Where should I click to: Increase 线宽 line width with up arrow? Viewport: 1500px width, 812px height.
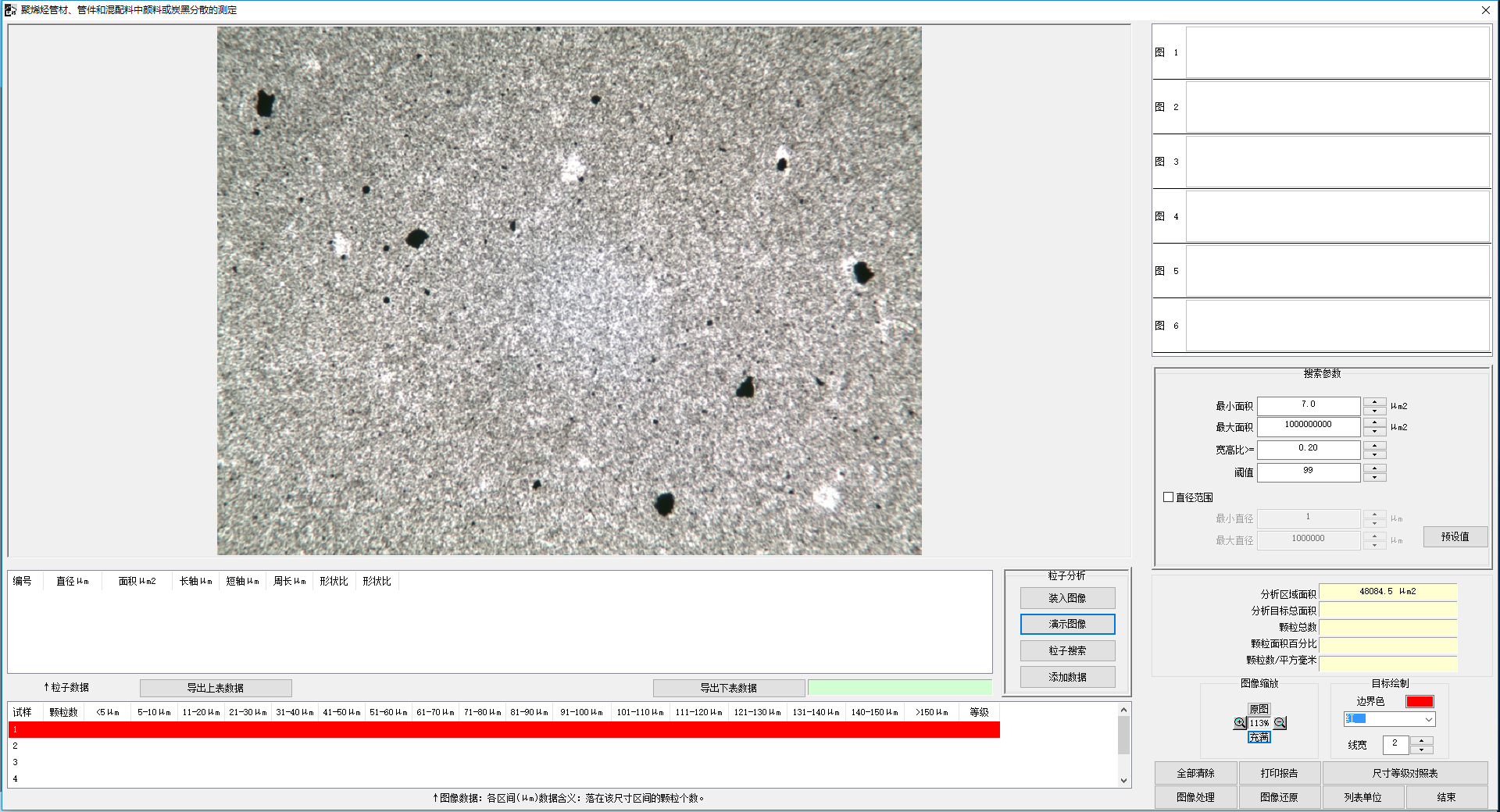[1422, 740]
